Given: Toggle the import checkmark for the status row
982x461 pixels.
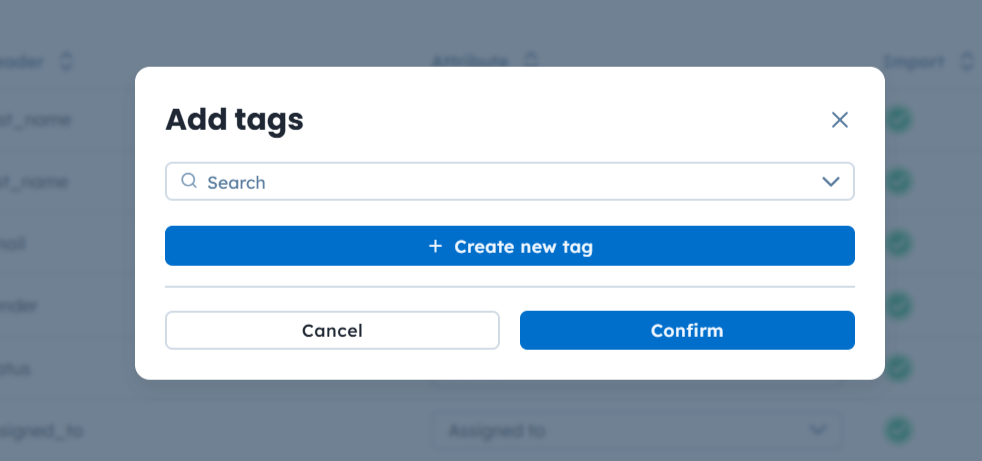Looking at the screenshot, I should pos(900,368).
